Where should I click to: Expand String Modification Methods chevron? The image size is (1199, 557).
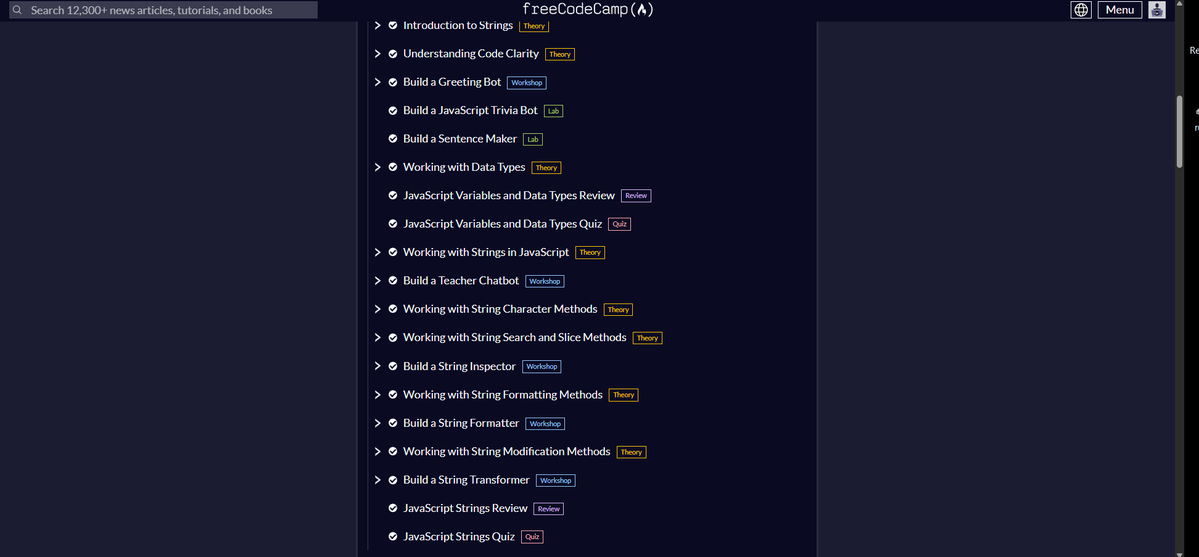(377, 451)
